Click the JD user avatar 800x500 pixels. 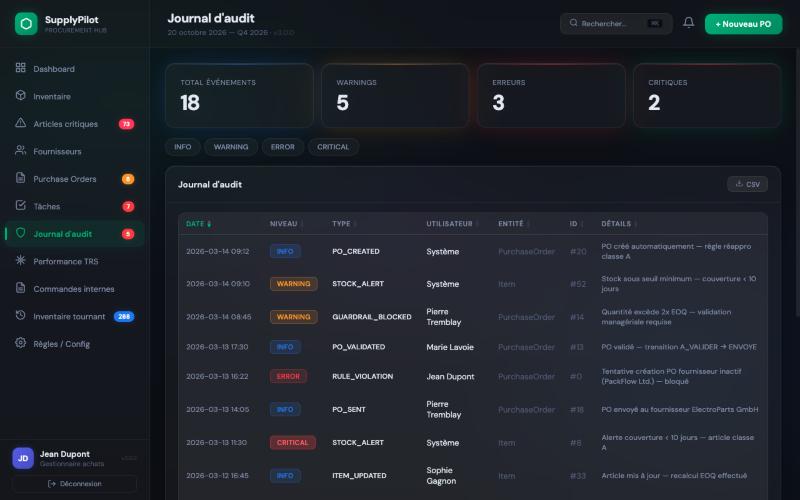(23, 458)
